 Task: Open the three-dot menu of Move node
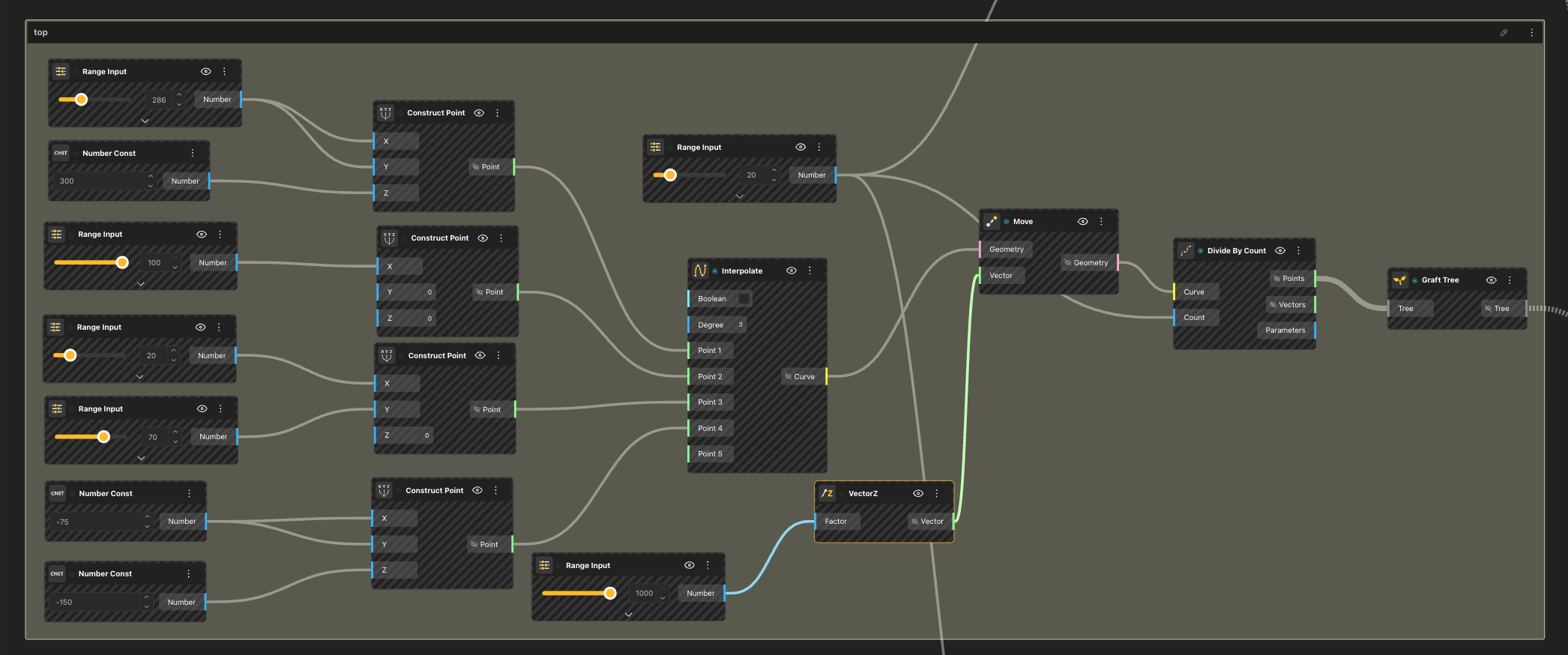(1101, 222)
